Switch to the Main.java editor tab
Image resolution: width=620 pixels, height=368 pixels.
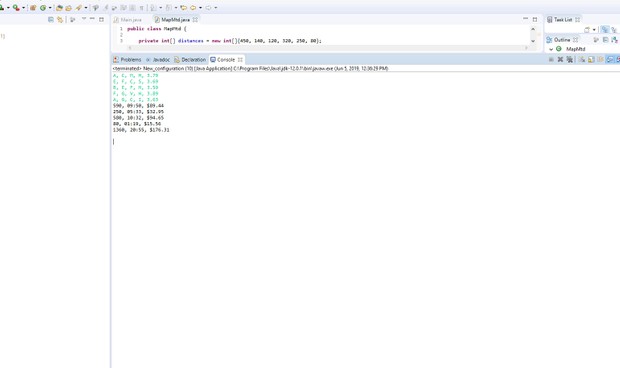(x=127, y=20)
